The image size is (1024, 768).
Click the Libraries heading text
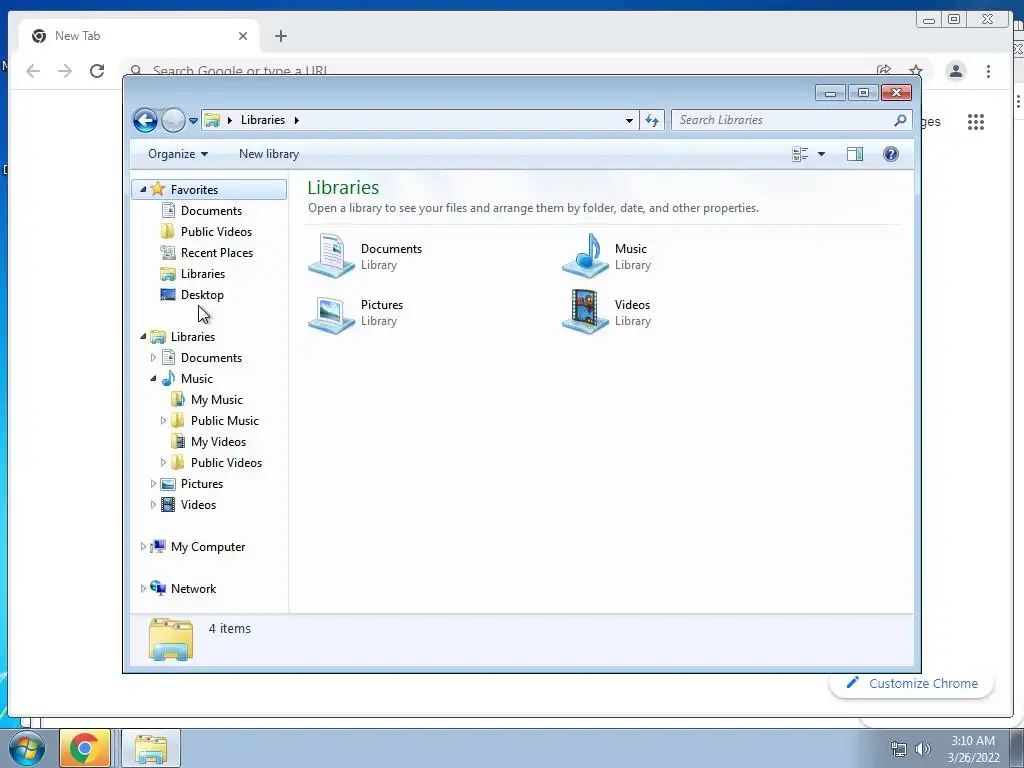coord(344,187)
